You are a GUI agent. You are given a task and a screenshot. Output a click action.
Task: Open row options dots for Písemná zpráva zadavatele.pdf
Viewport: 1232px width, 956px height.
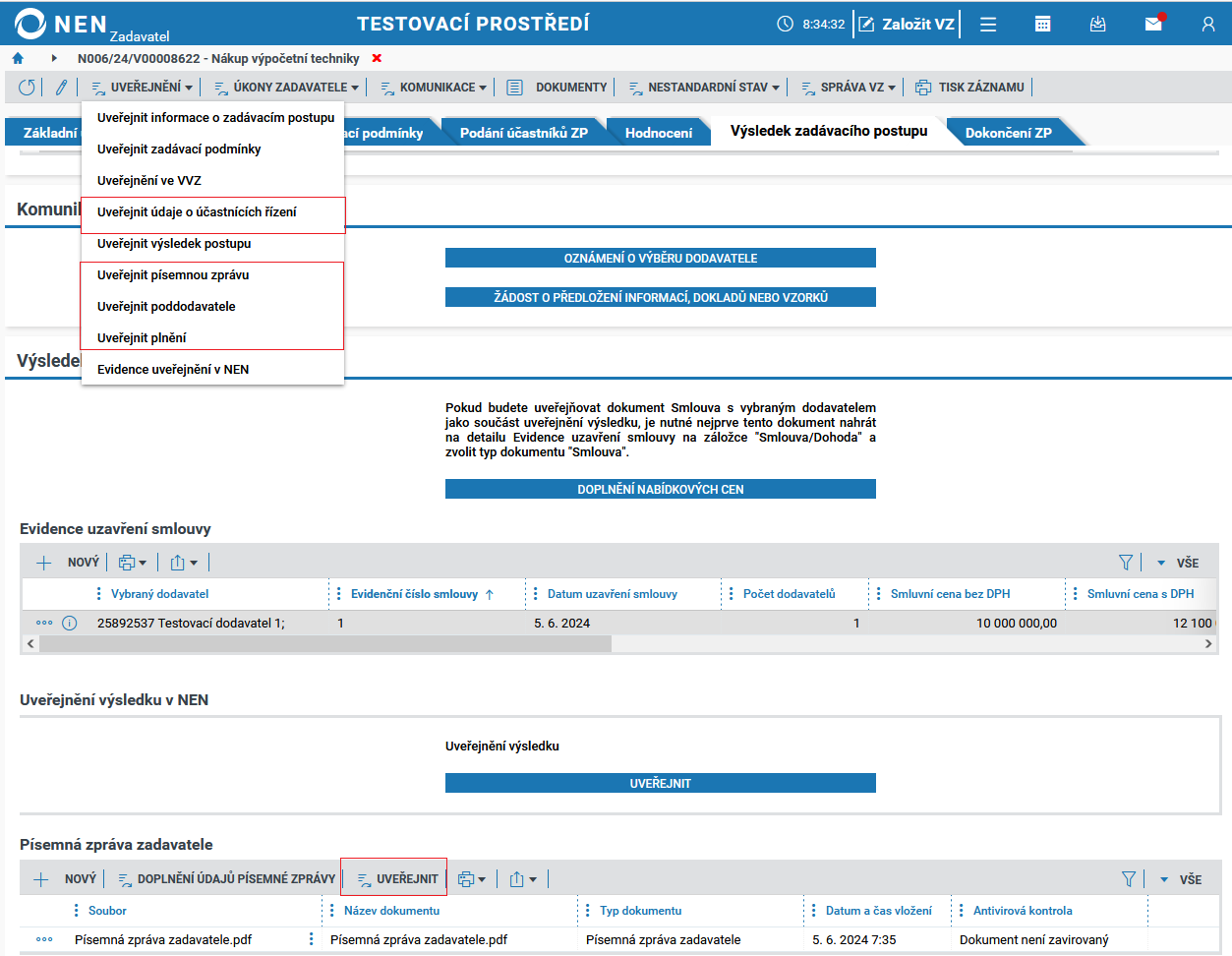point(44,939)
